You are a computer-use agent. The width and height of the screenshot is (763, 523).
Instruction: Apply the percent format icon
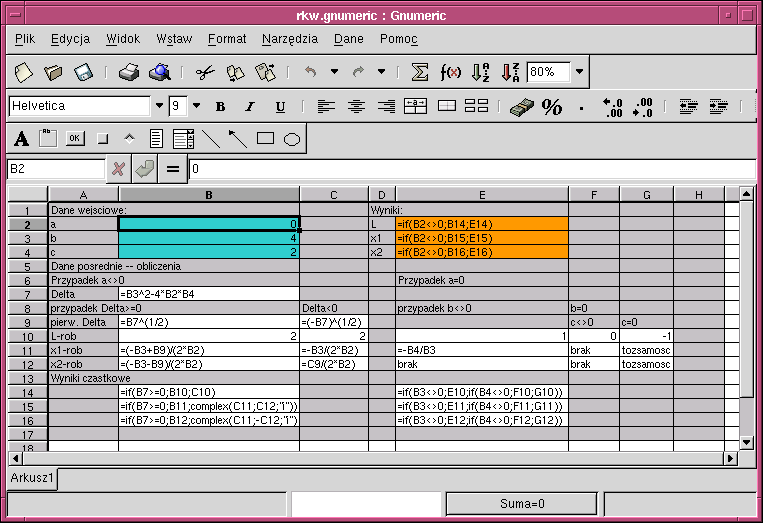(x=552, y=107)
